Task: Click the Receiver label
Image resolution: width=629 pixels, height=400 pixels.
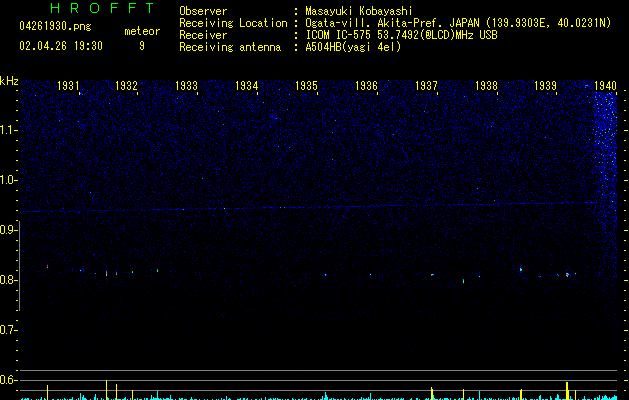Action: (203, 35)
